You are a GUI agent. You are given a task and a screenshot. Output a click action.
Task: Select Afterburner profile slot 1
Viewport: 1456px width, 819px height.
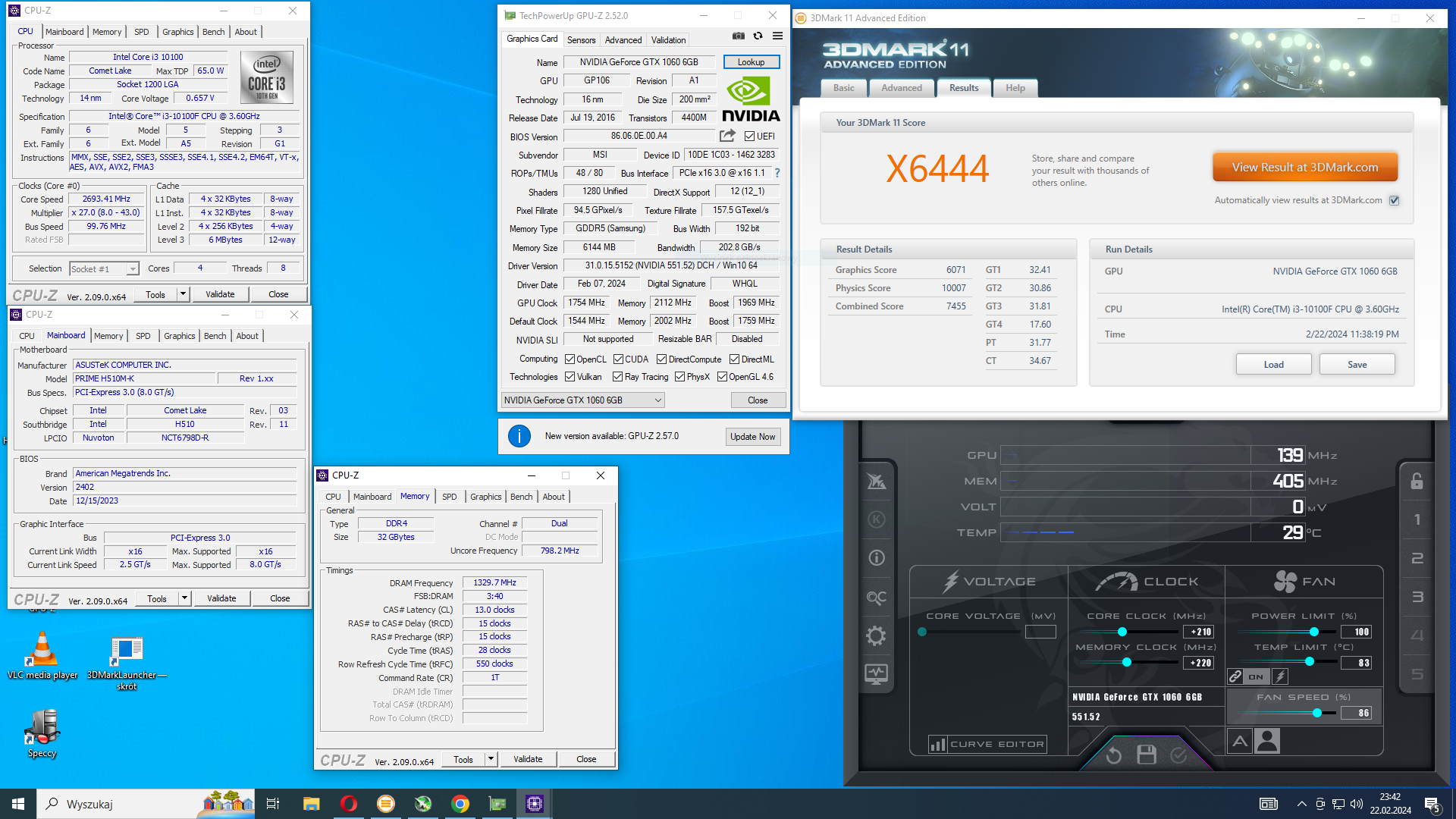[1417, 520]
